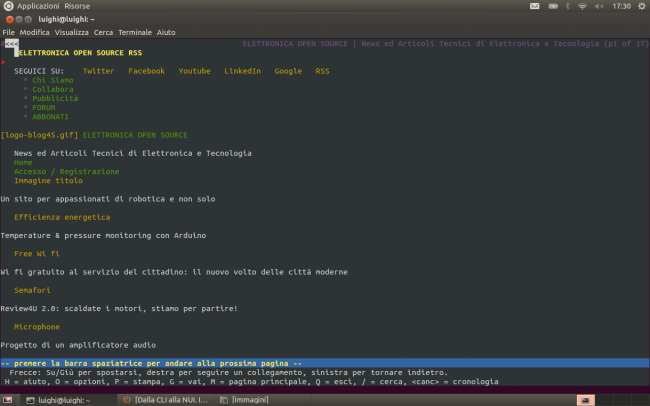Click the blue 'premere la barra spaziatrice' status line
650x406 pixels.
[x=325, y=363]
